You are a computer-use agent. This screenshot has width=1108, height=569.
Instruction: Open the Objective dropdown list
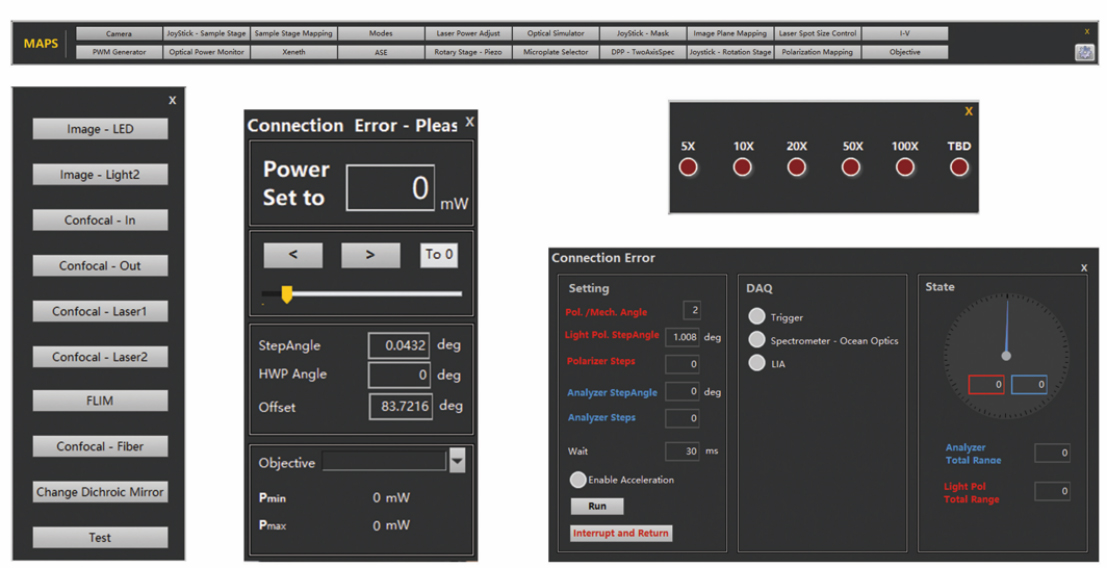(457, 461)
